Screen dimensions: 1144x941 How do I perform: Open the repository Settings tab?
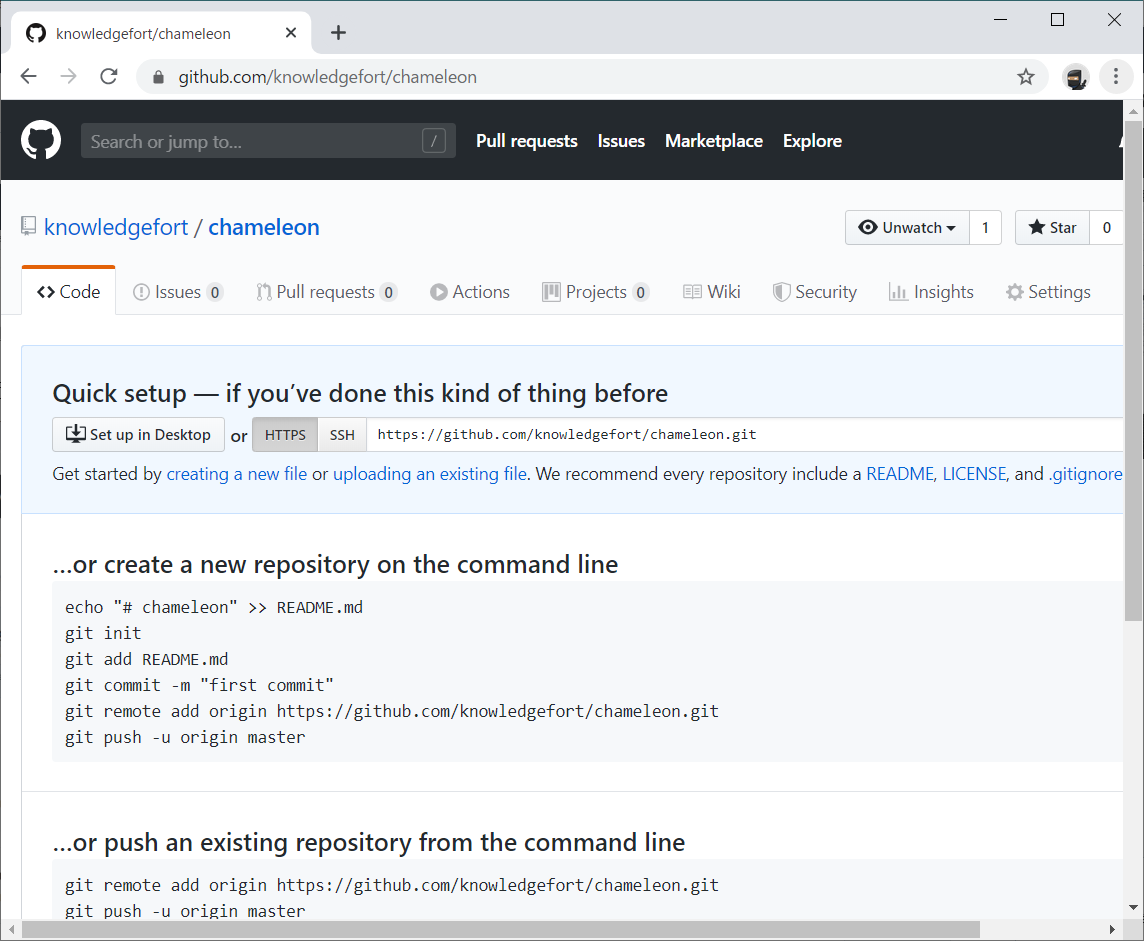pos(1048,292)
